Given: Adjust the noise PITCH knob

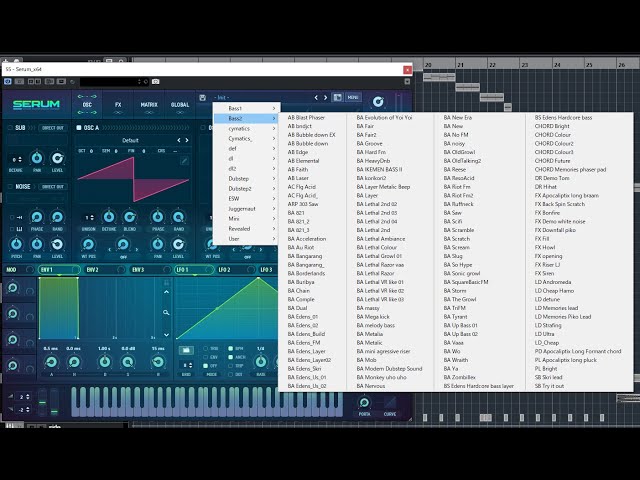Looking at the screenshot, I should pos(16,244).
